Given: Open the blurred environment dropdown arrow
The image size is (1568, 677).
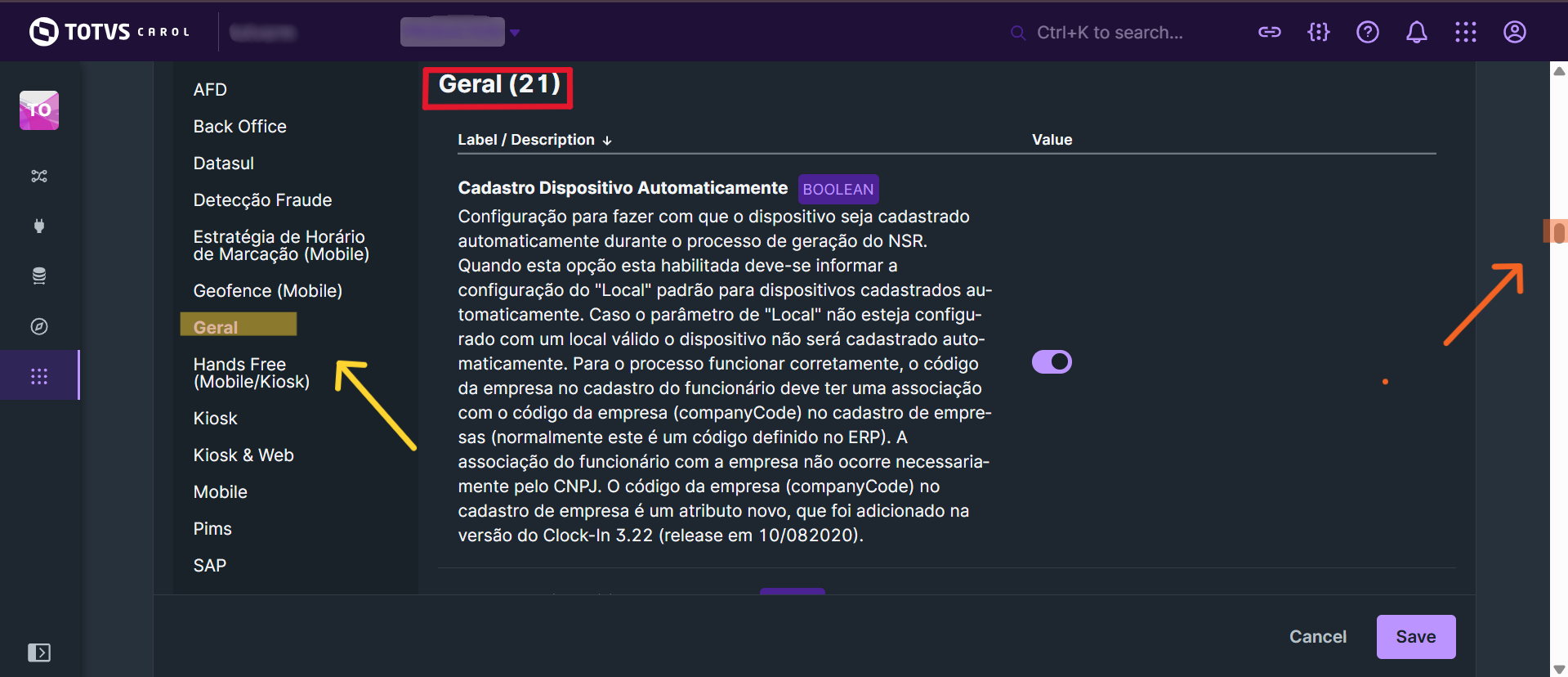Looking at the screenshot, I should coord(515,33).
